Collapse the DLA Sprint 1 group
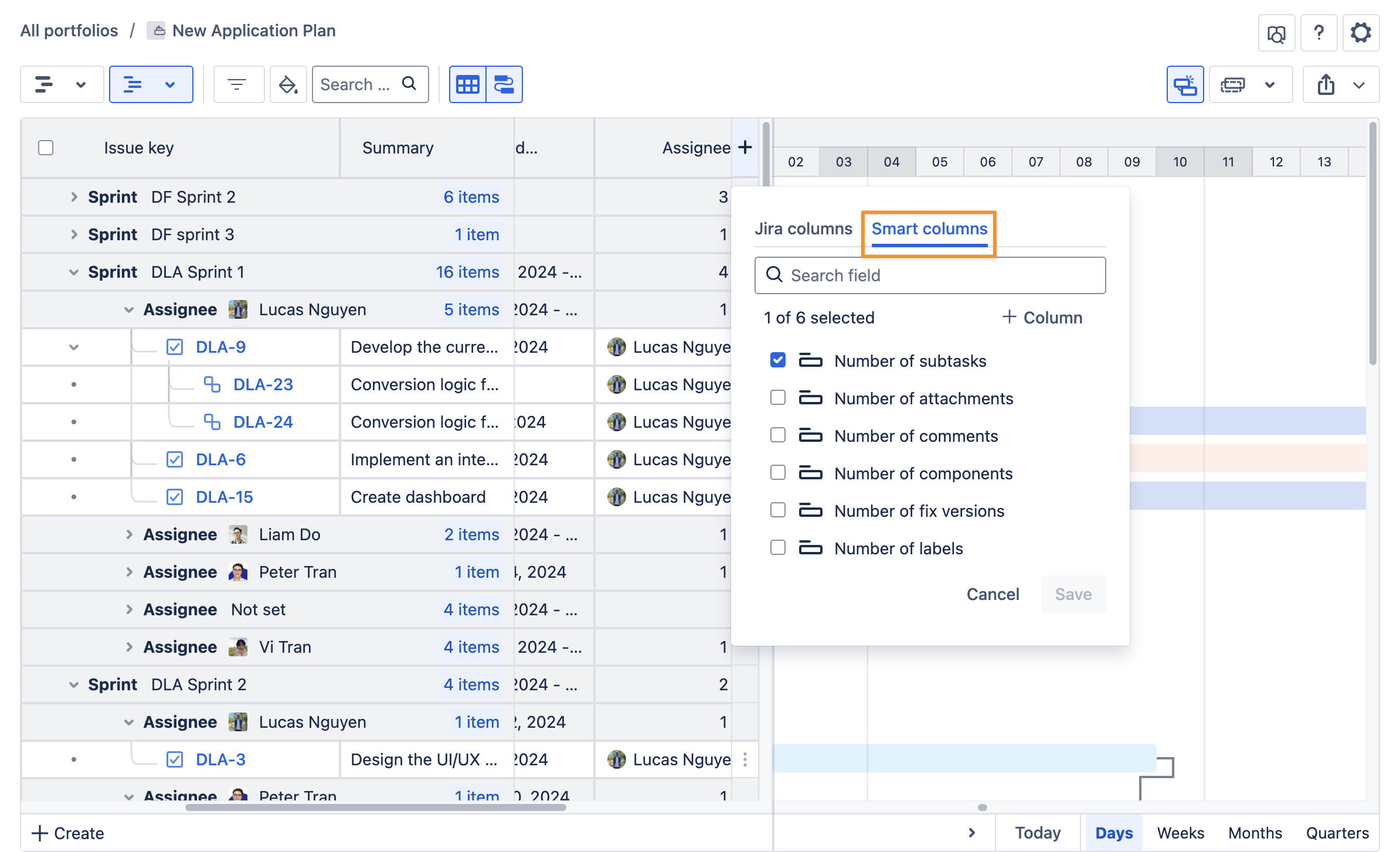This screenshot has width=1400, height=852. pyautogui.click(x=74, y=272)
